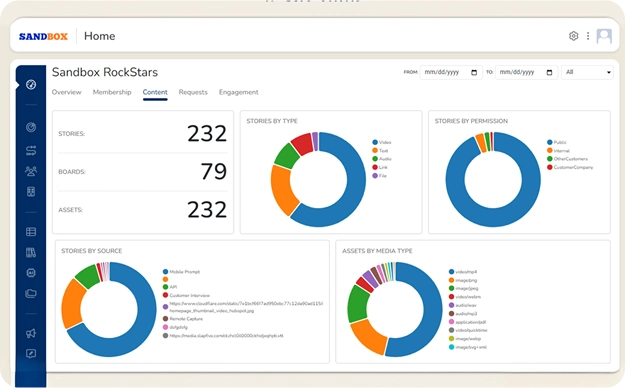This screenshot has height=388, width=625.
Task: Click the ASSETS BY MEDIA TYPE title
Action: 377,251
